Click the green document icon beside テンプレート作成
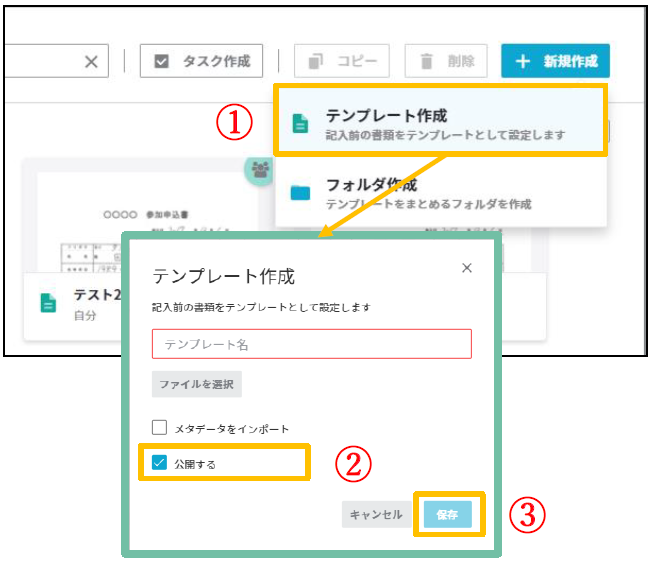 point(299,123)
